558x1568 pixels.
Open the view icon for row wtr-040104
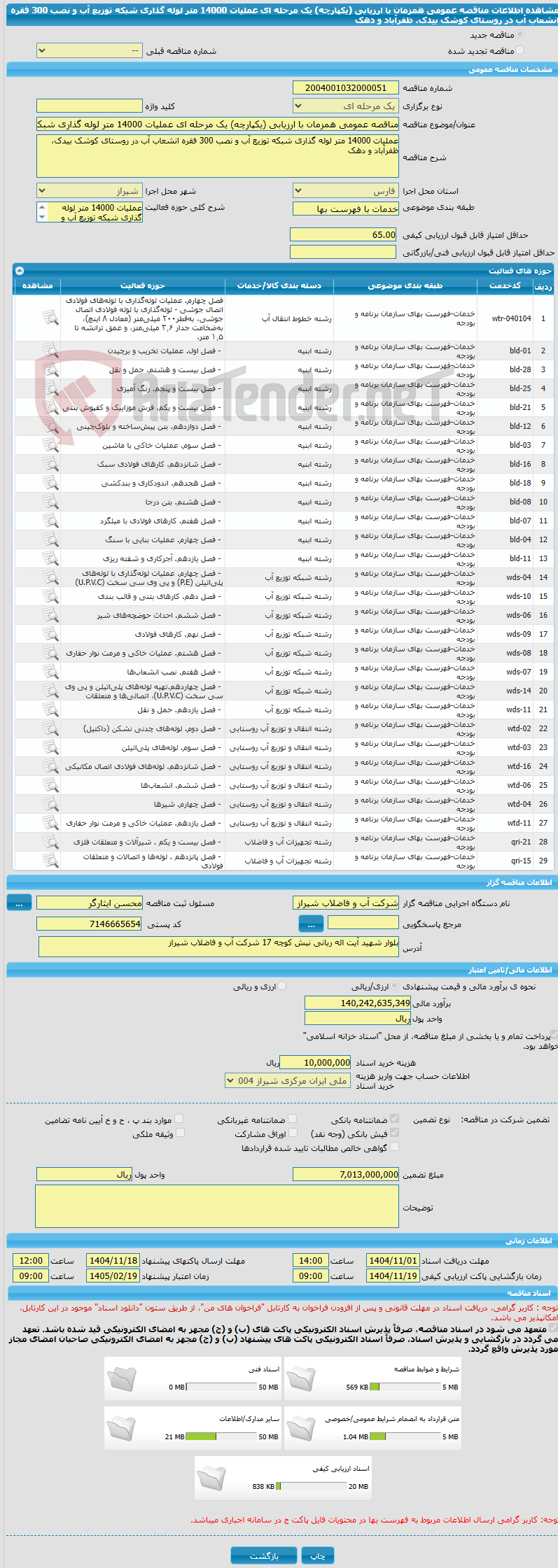50,318
